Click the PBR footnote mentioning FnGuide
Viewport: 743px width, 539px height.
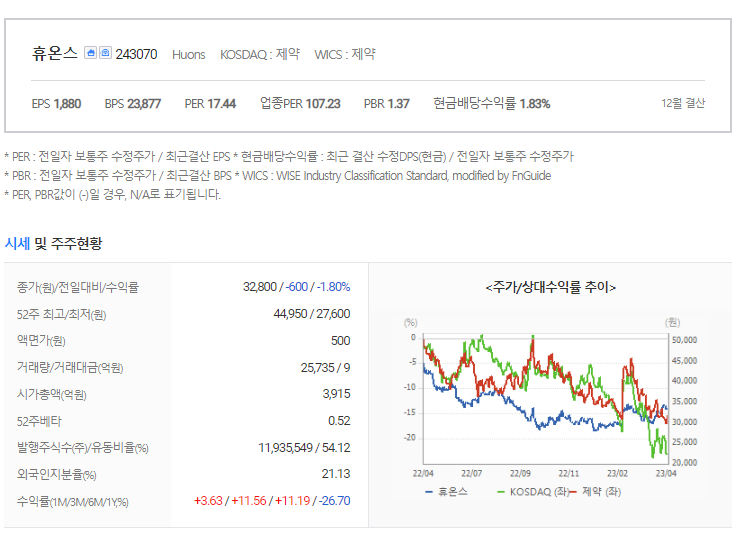278,176
